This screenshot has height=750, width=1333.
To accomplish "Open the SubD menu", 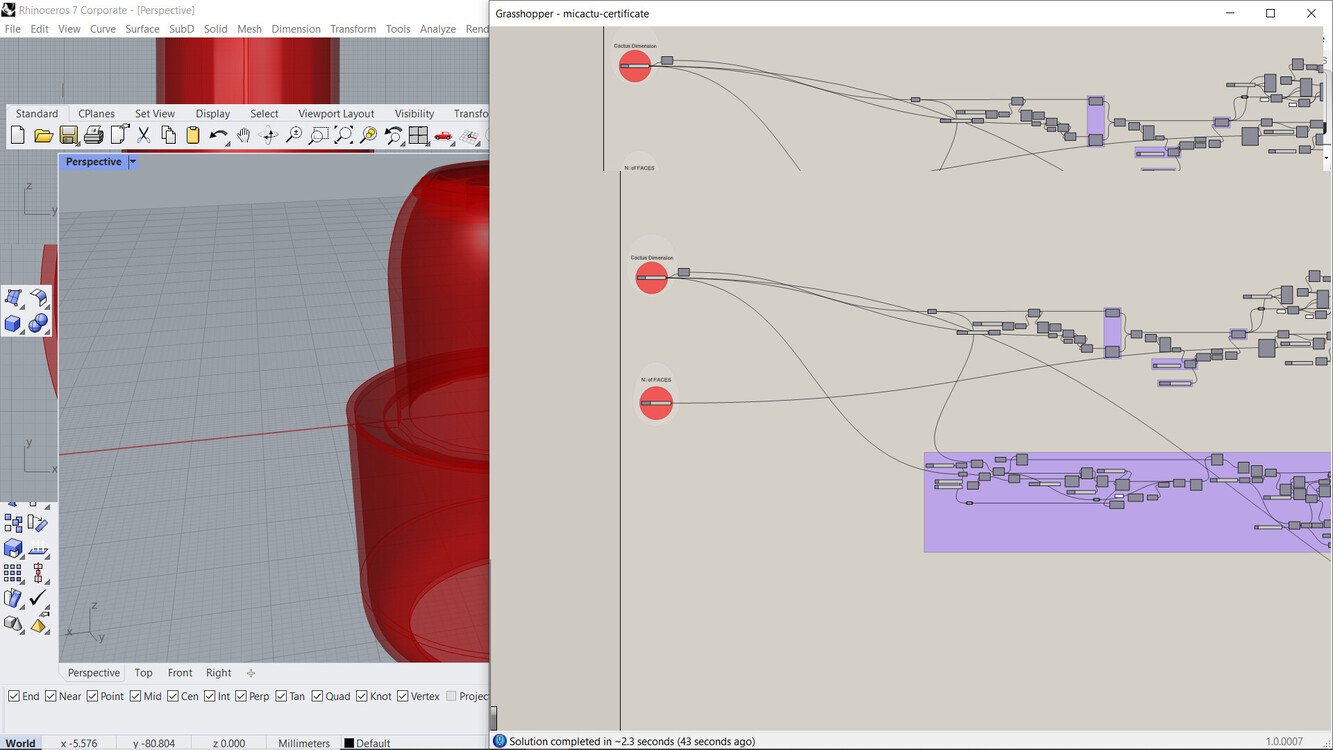I will 182,29.
